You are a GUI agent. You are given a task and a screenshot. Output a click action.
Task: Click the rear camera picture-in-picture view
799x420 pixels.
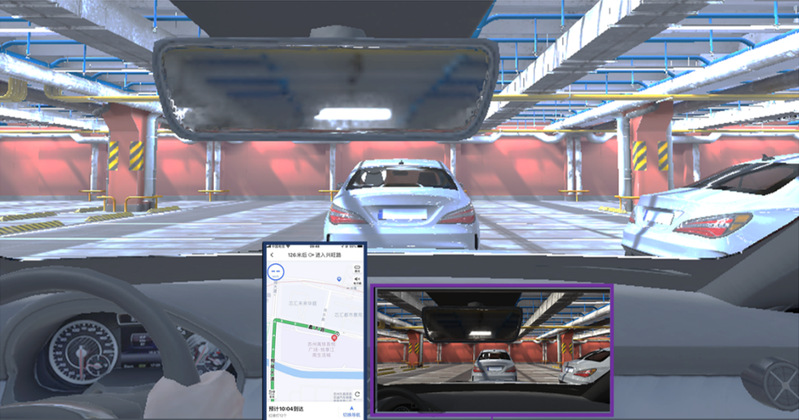pos(491,349)
